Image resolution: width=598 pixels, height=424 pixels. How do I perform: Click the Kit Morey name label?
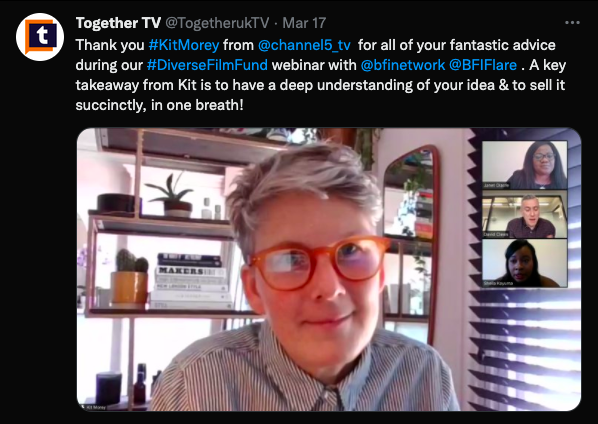coord(96,408)
